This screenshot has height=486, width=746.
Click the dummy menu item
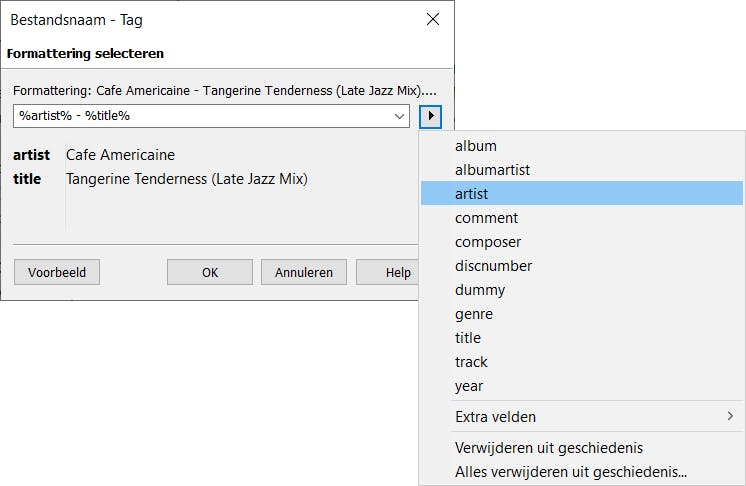pos(480,290)
